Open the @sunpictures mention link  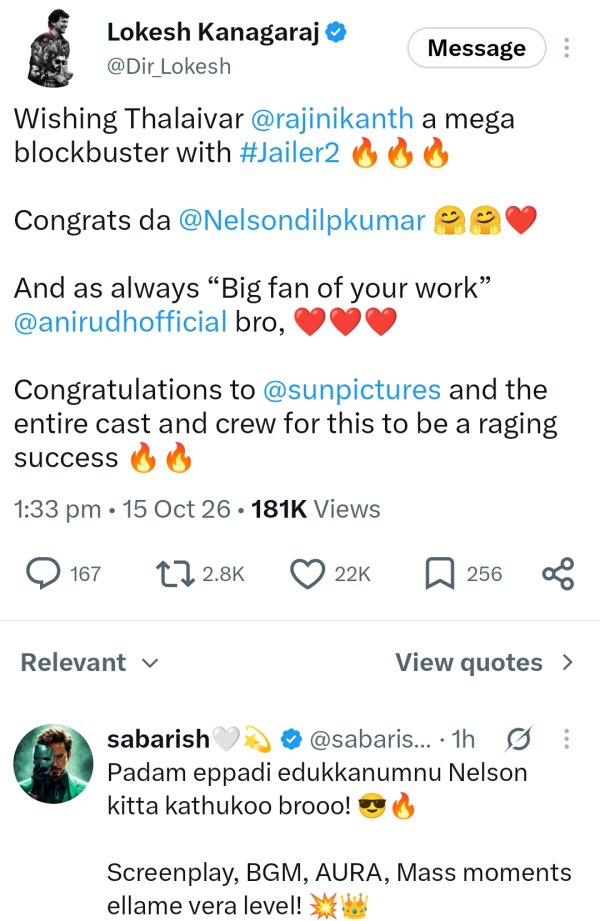[351, 390]
